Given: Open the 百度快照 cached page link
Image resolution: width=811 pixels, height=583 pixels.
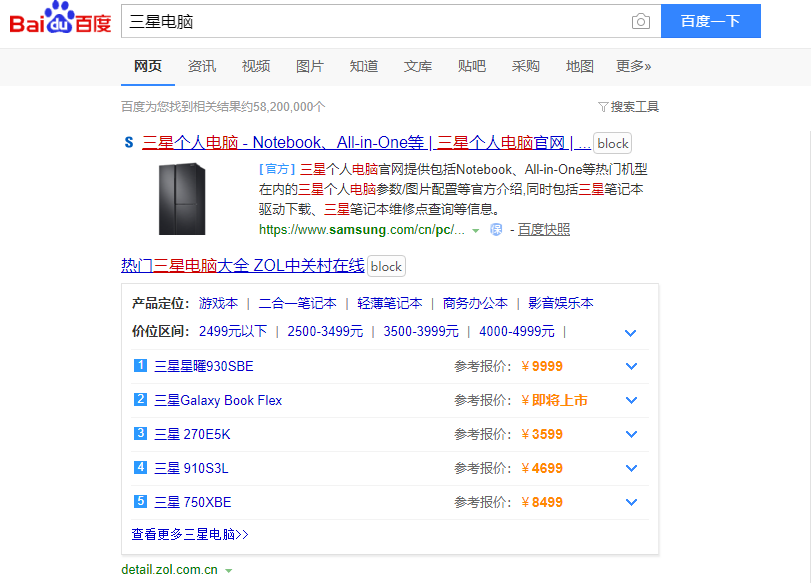Looking at the screenshot, I should click(544, 230).
